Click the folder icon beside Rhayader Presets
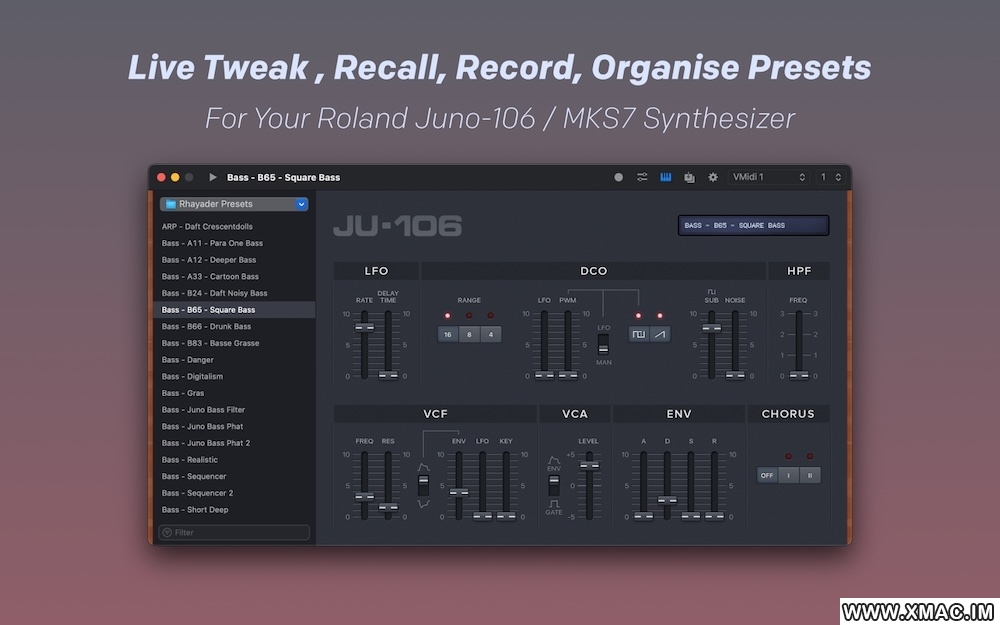This screenshot has height=625, width=1000. pos(170,204)
